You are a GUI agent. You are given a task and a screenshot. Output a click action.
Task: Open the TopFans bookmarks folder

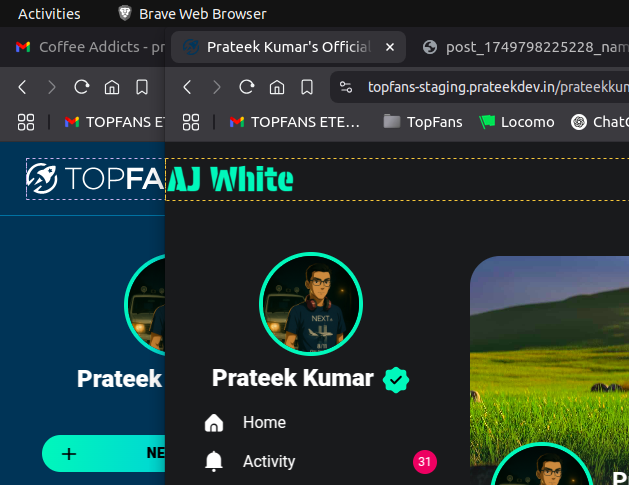tap(423, 122)
